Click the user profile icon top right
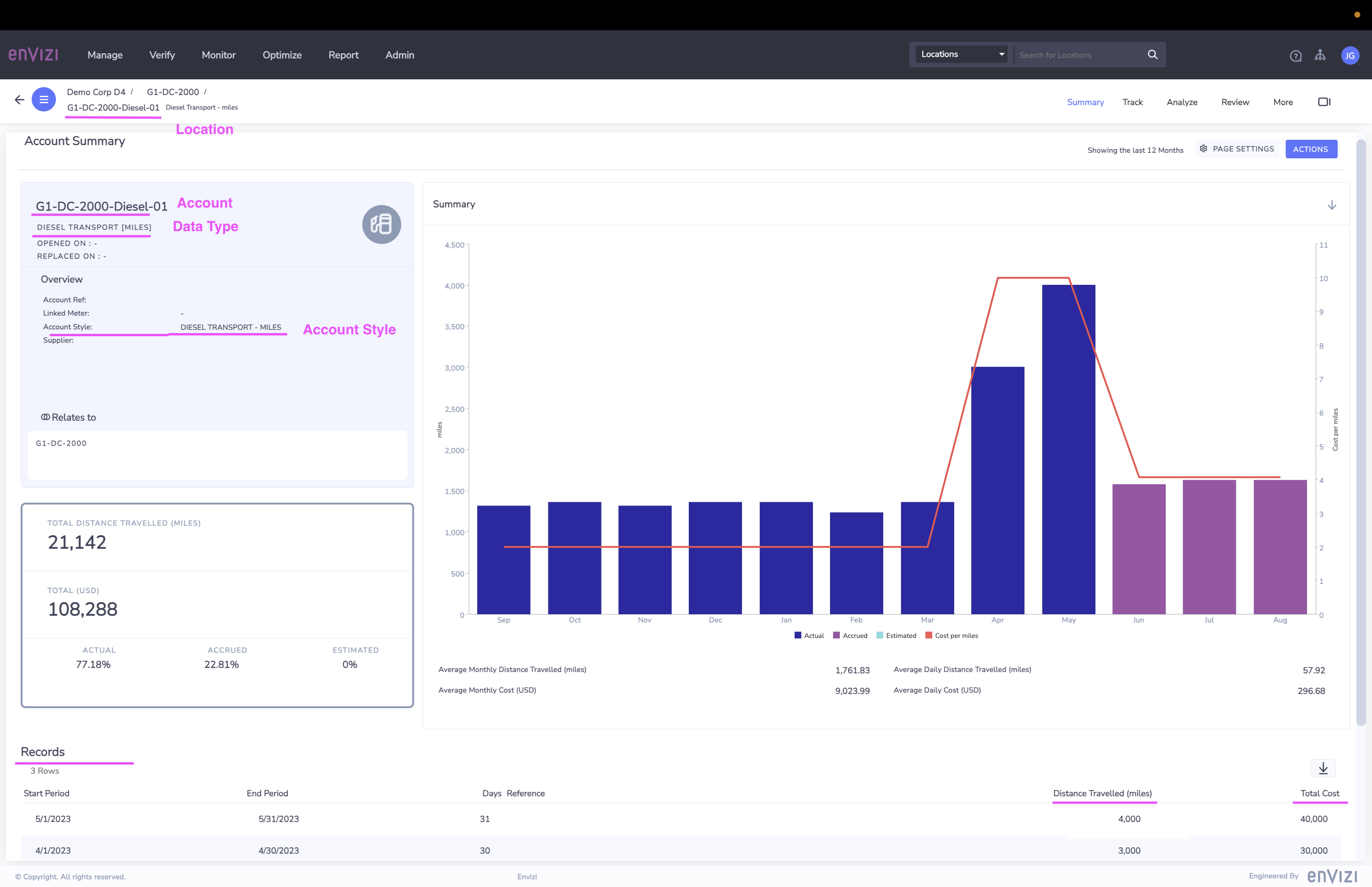This screenshot has width=1372, height=887. (1350, 55)
